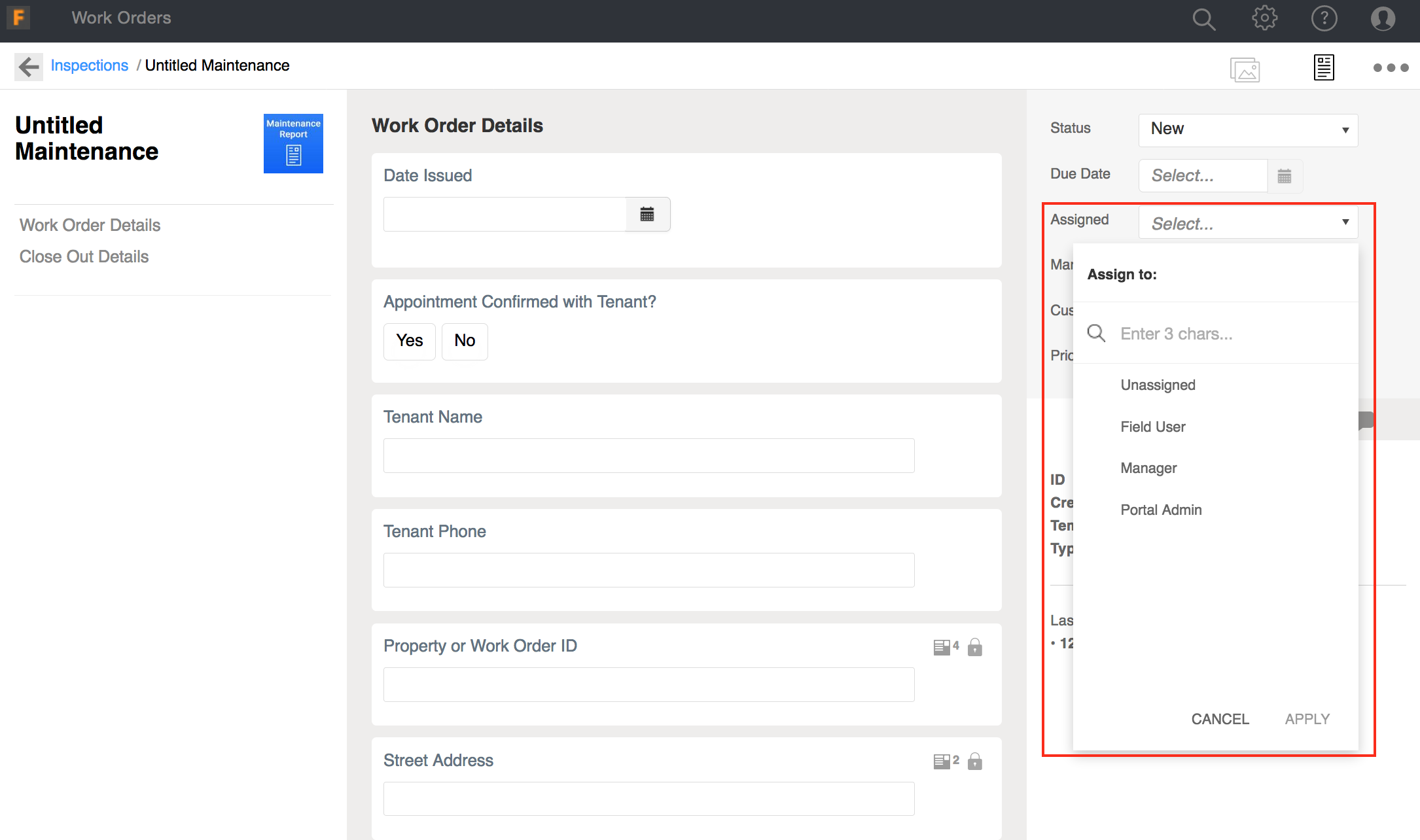1420x840 pixels.
Task: Open settings gear in header
Action: tap(1264, 18)
